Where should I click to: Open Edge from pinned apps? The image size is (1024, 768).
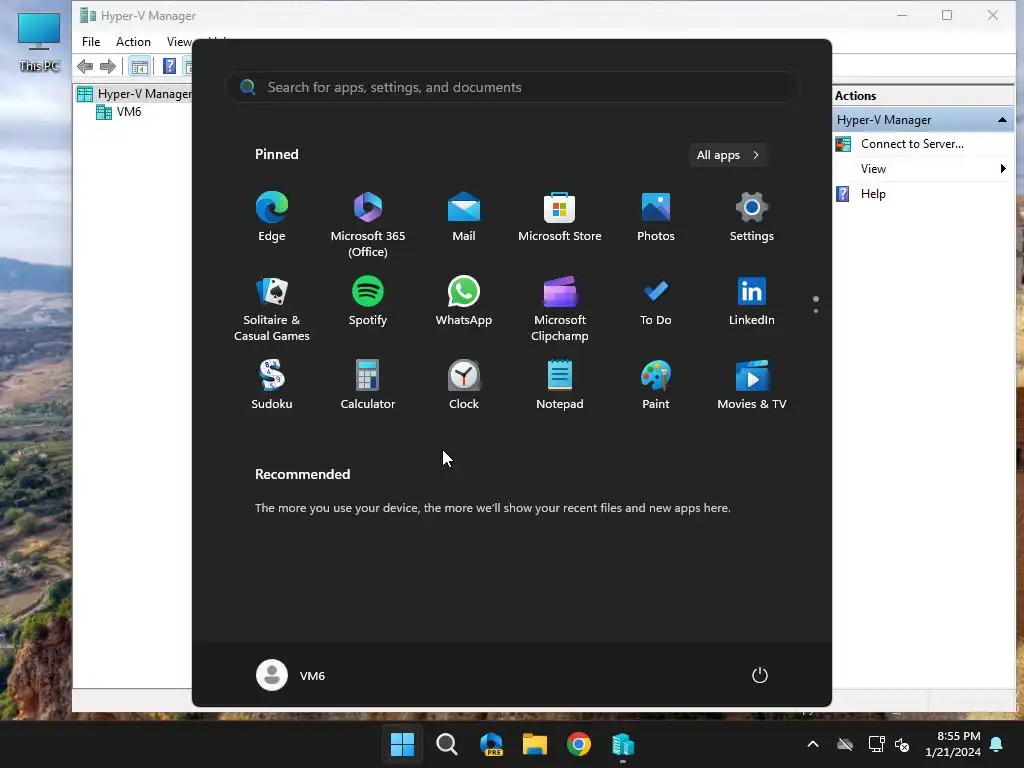(272, 217)
